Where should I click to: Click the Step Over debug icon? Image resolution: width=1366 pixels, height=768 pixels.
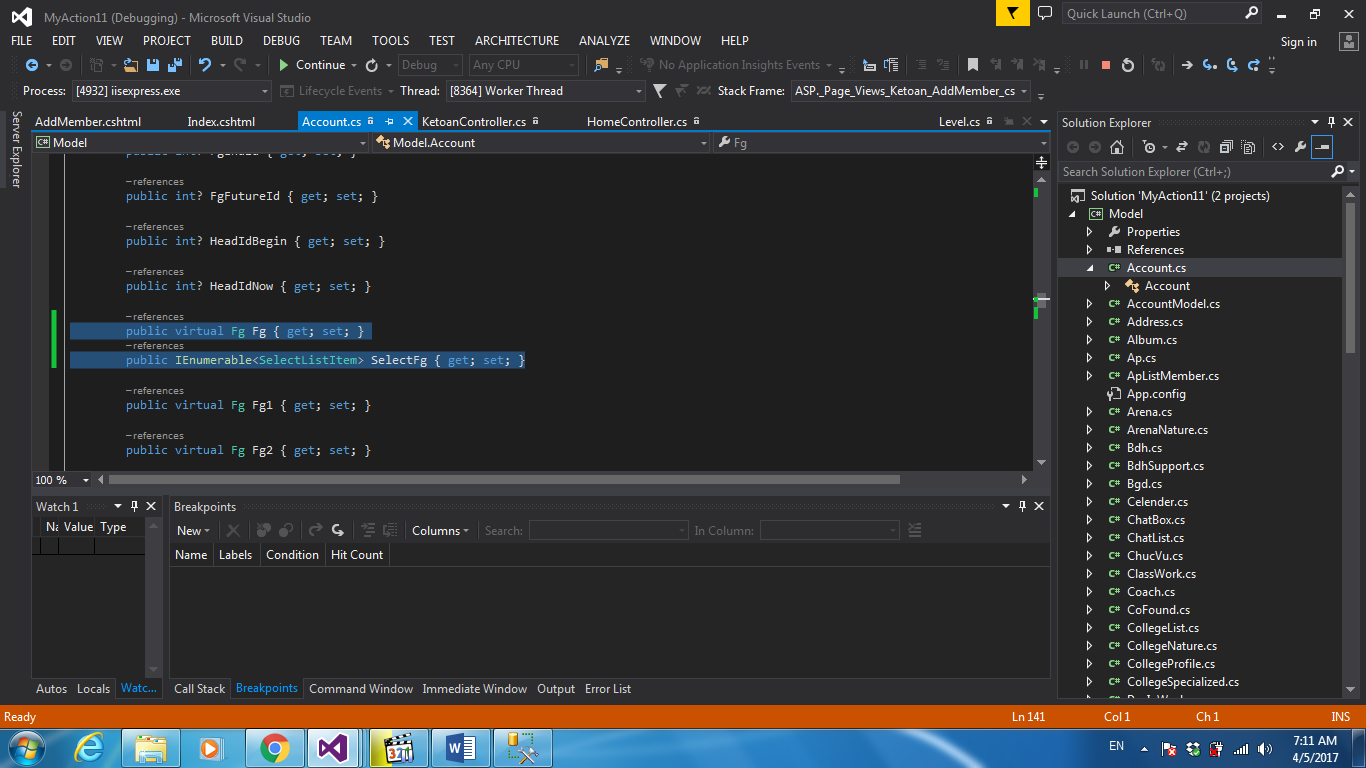click(1231, 65)
